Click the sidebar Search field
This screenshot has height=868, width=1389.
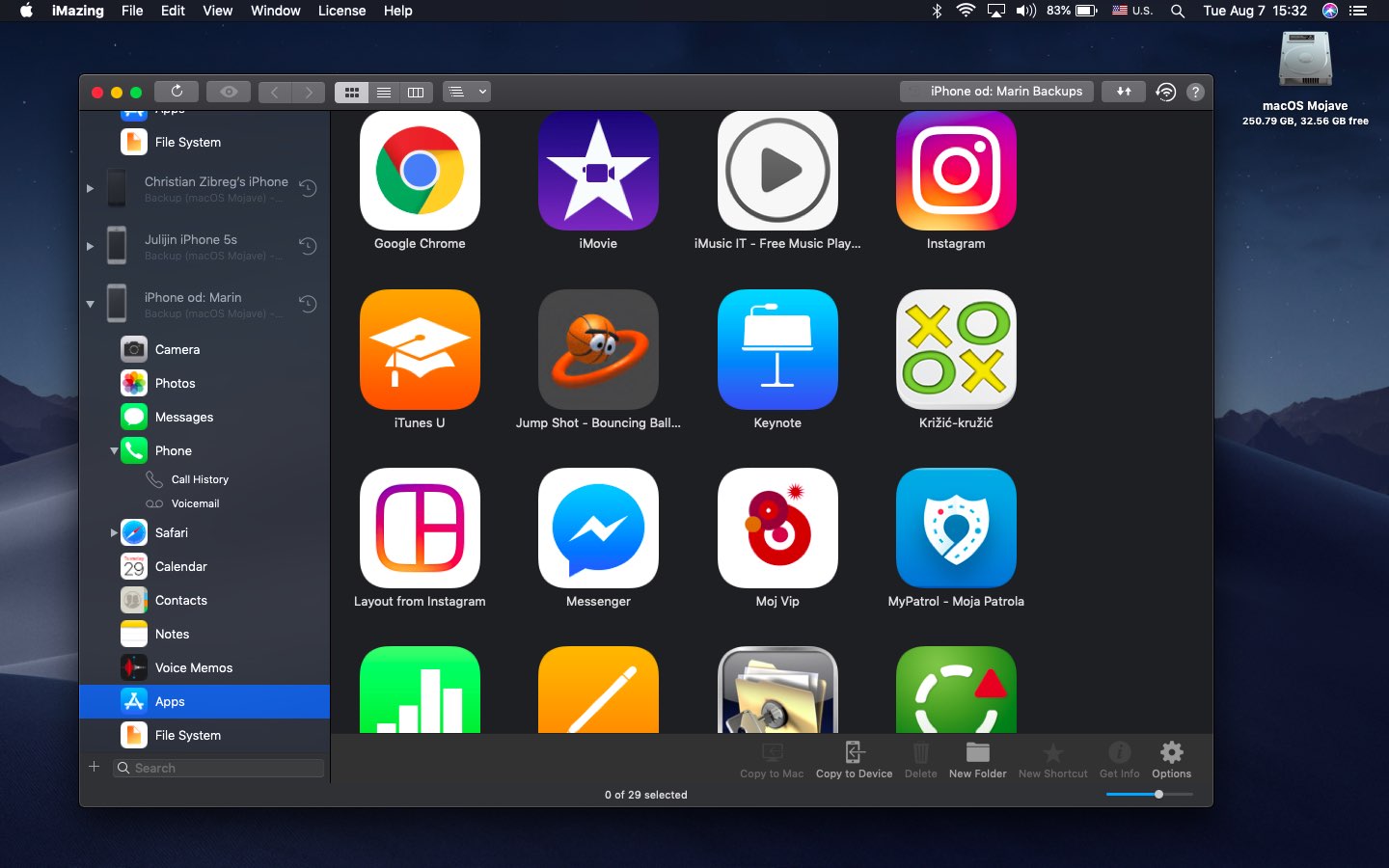click(220, 768)
